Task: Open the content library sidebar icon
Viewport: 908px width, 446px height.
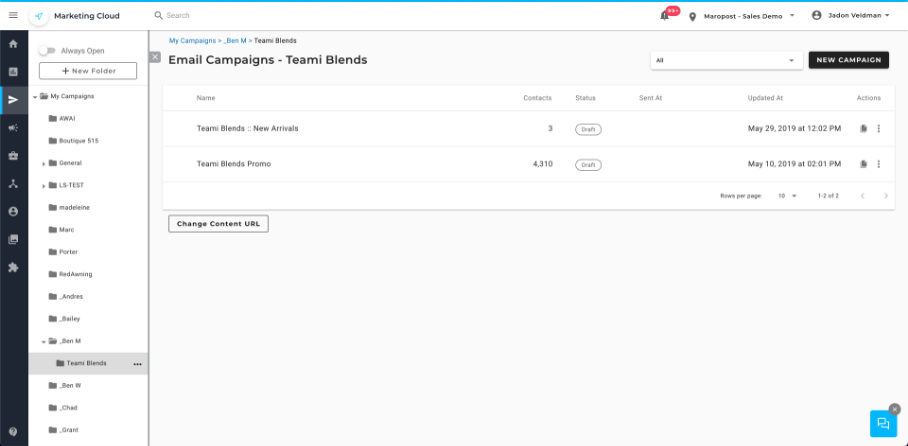Action: tap(13, 239)
